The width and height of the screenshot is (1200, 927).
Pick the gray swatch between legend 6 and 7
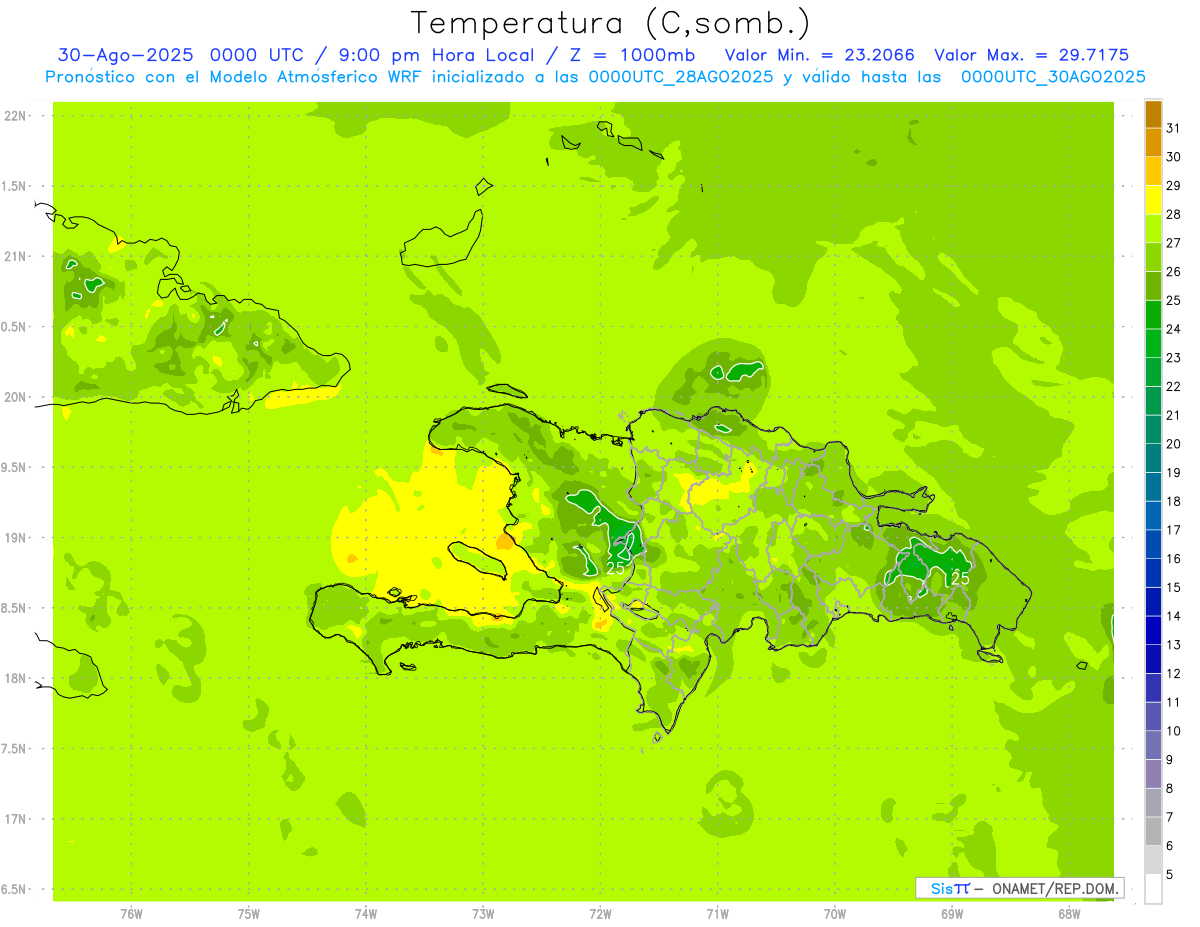pos(1153,832)
